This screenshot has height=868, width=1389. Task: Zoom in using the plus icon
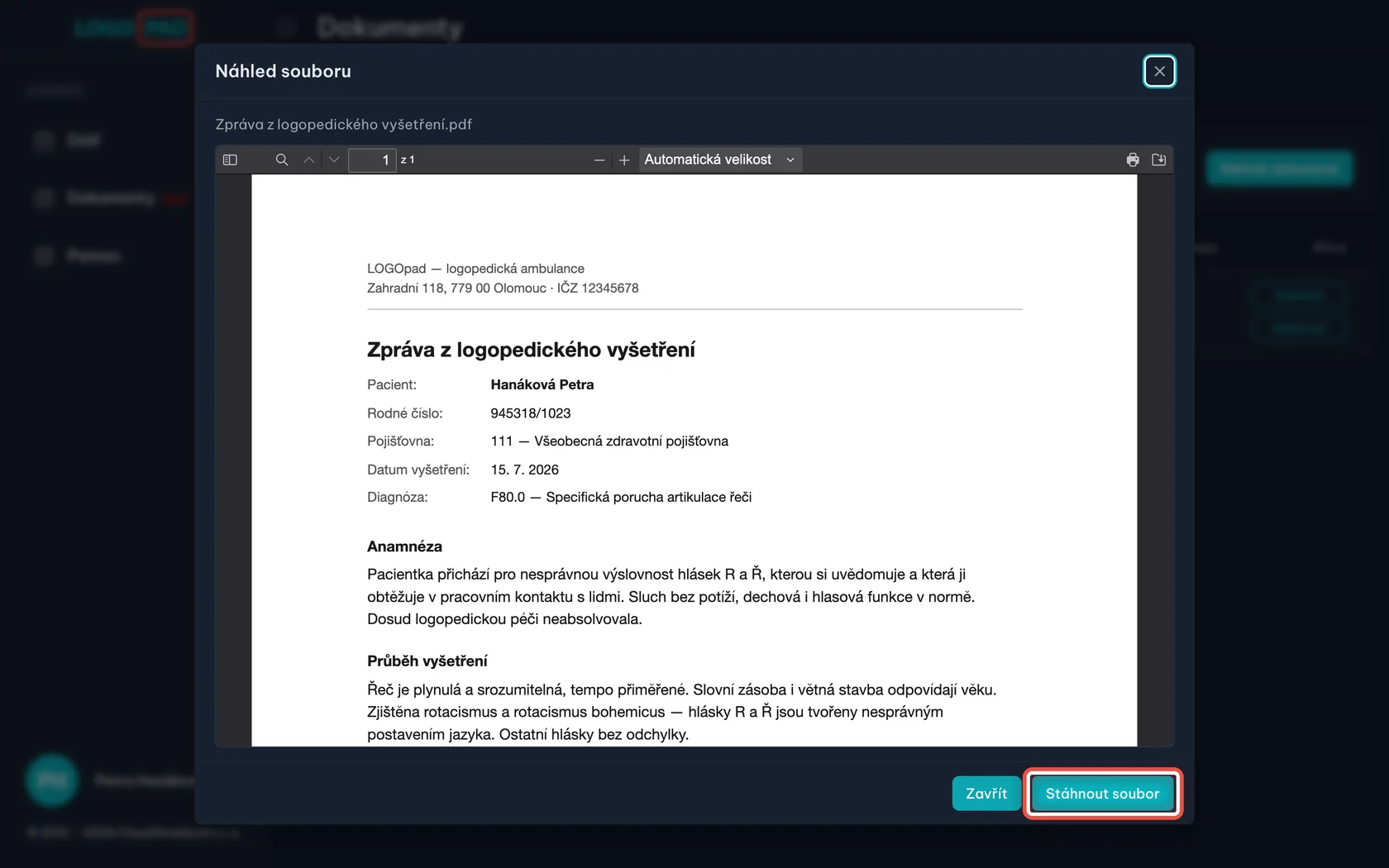[624, 160]
